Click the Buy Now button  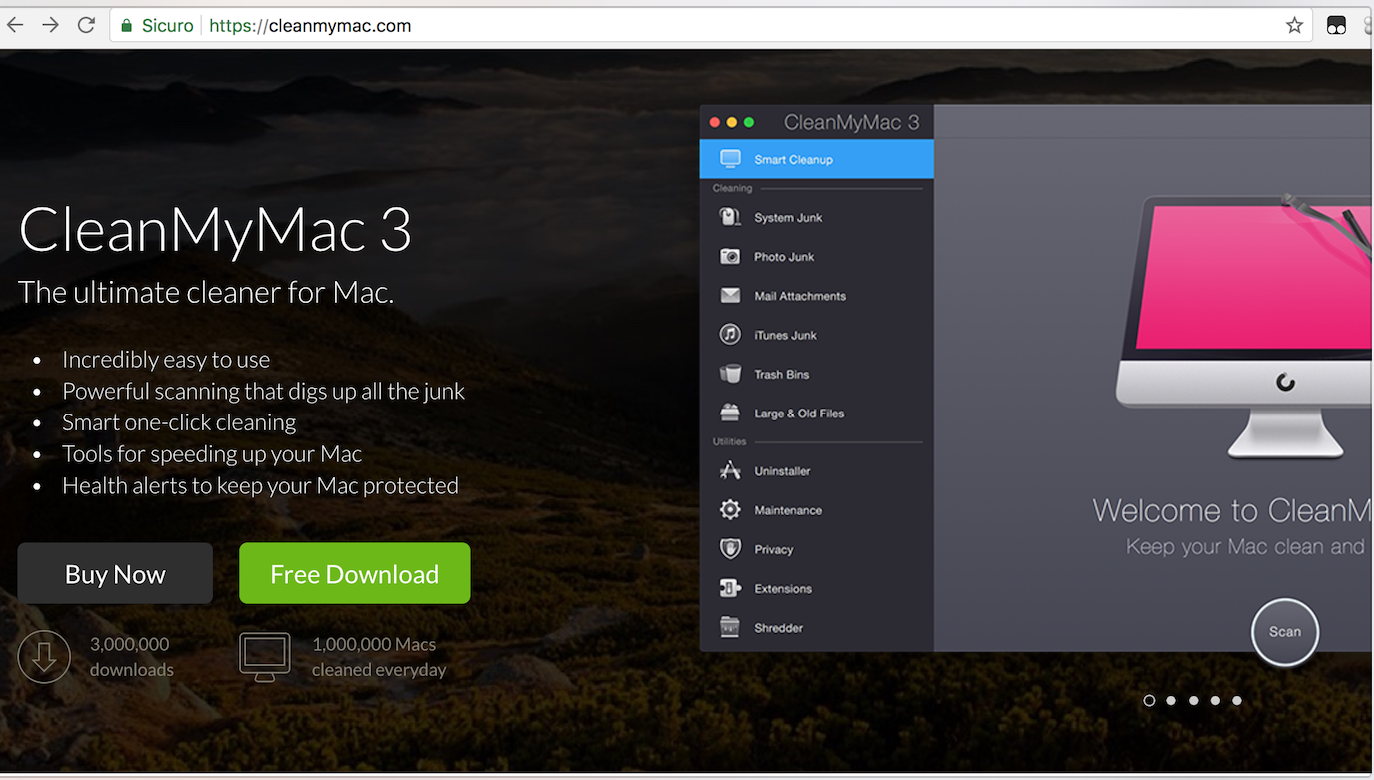pos(115,574)
